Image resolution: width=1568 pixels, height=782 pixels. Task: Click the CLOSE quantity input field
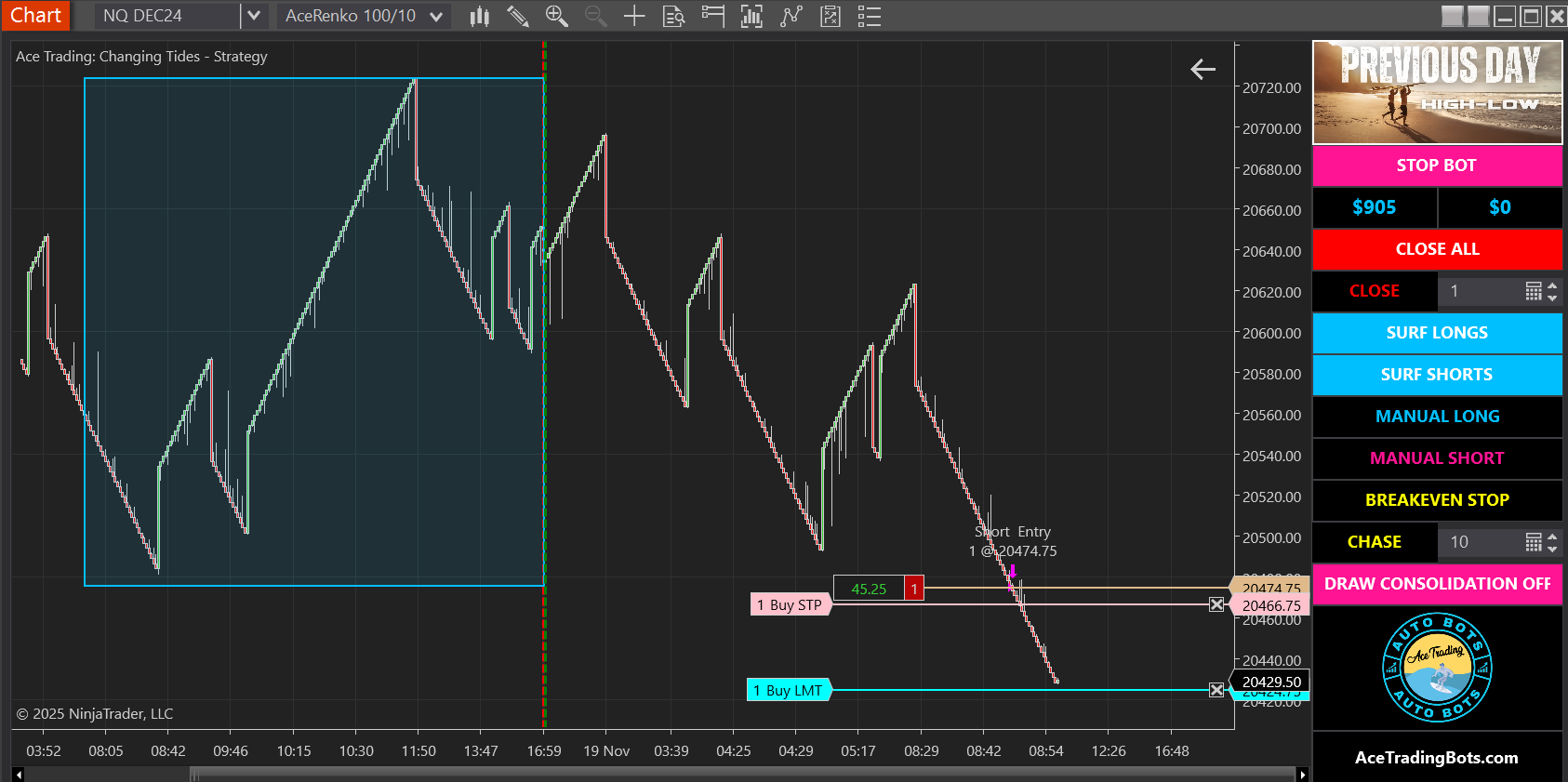point(1481,291)
